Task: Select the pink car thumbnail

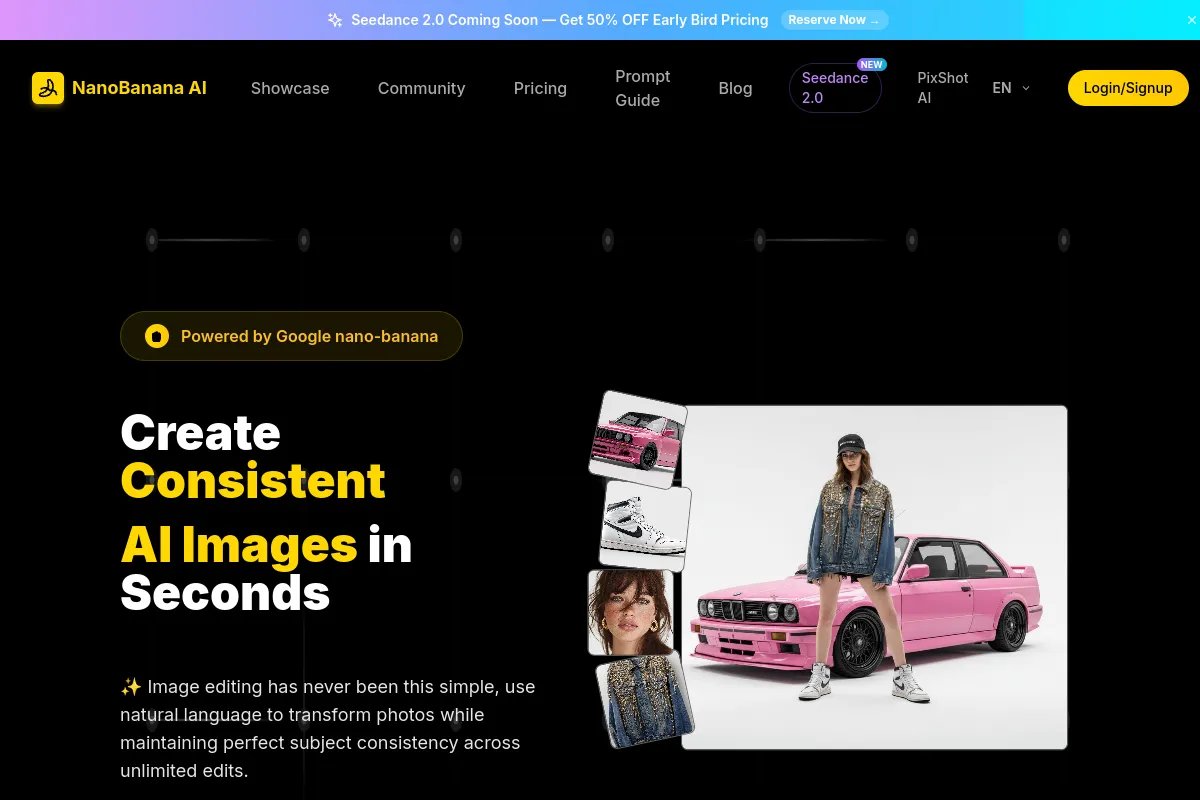Action: coord(638,438)
